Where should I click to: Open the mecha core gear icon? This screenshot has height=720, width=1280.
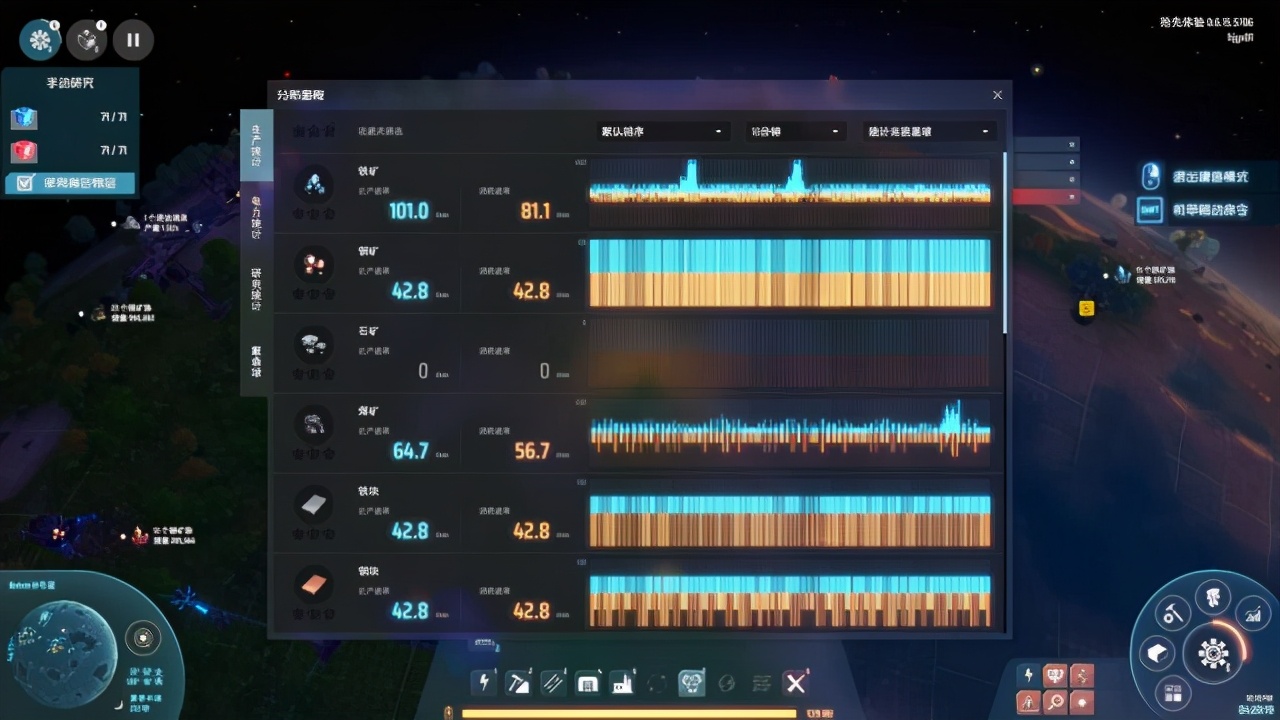coord(1215,655)
